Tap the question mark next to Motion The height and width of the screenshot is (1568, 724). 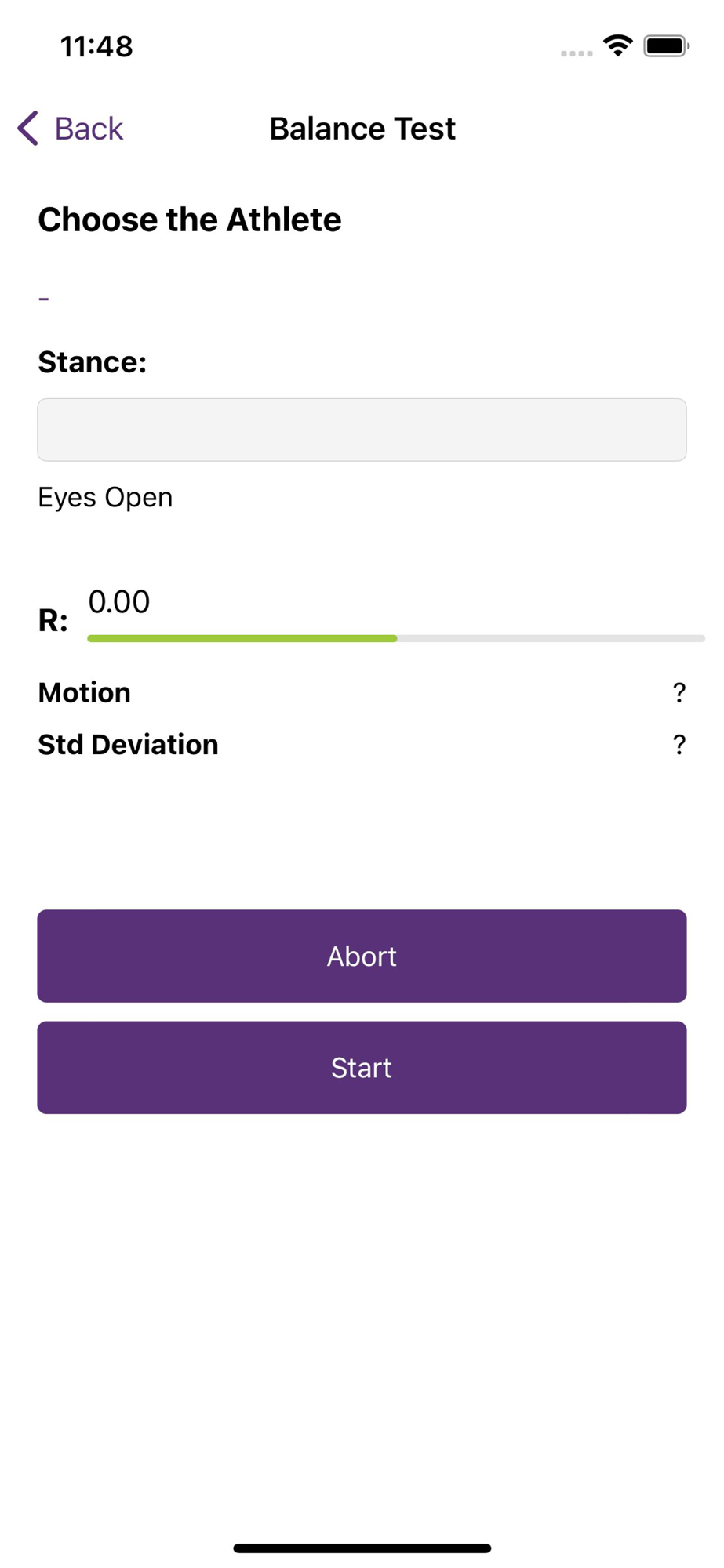point(679,692)
